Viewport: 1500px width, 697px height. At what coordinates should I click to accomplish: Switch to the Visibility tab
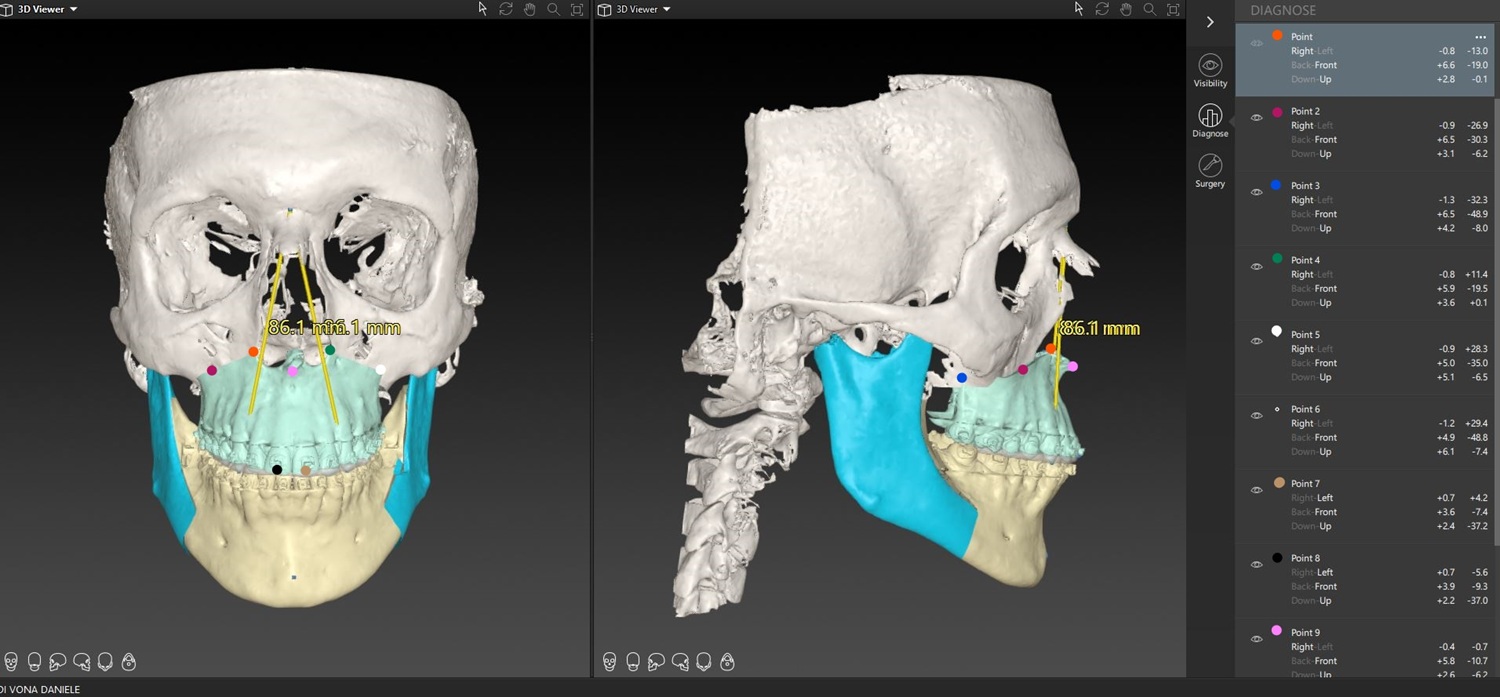click(x=1210, y=70)
